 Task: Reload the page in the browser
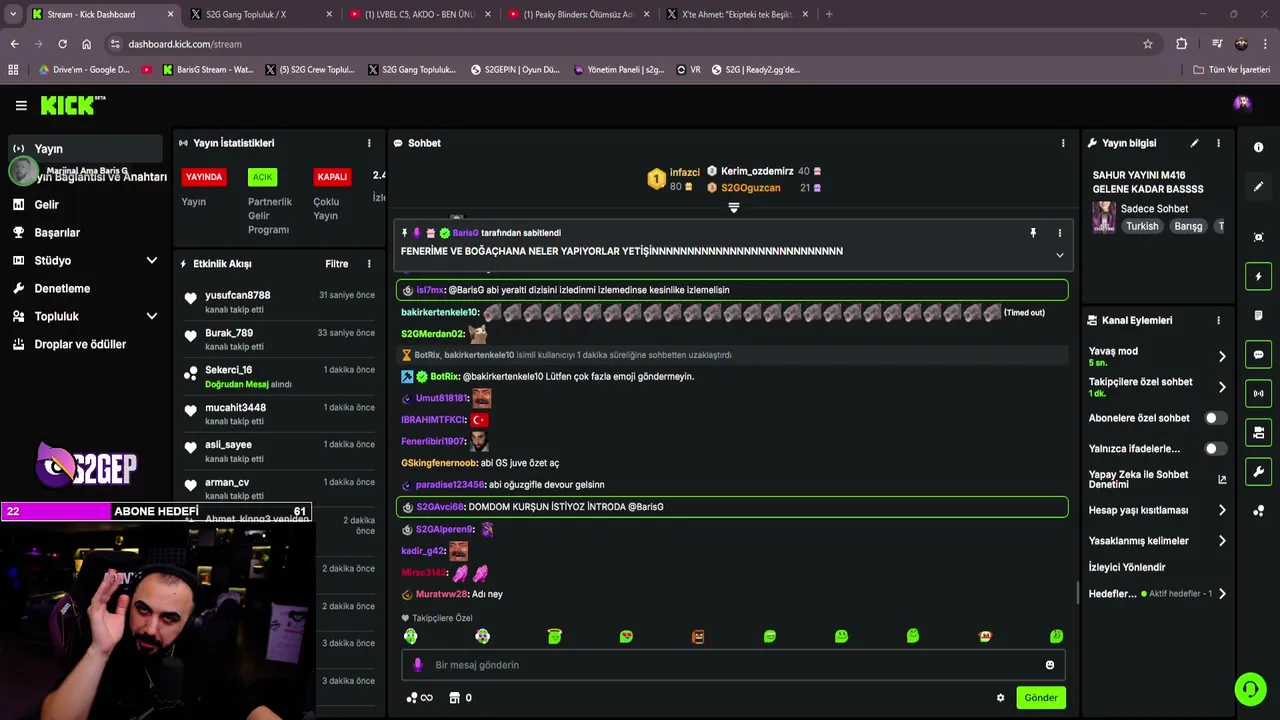(x=62, y=44)
